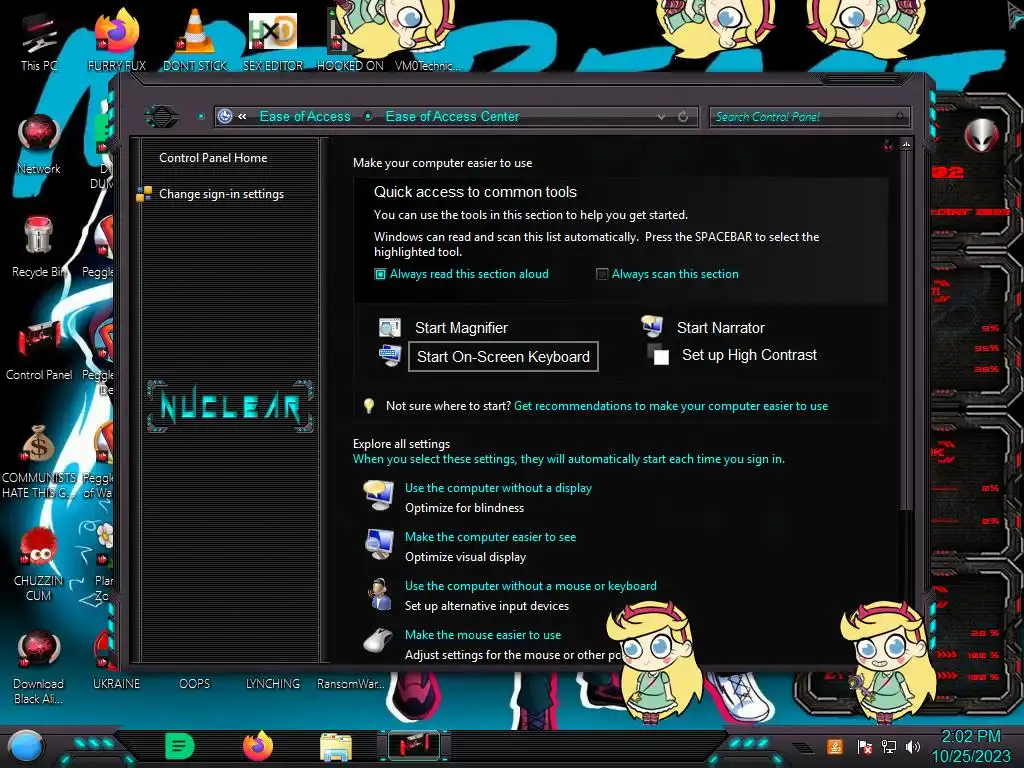Click the Start orb on the taskbar
Image resolution: width=1024 pixels, height=768 pixels.
pos(26,746)
